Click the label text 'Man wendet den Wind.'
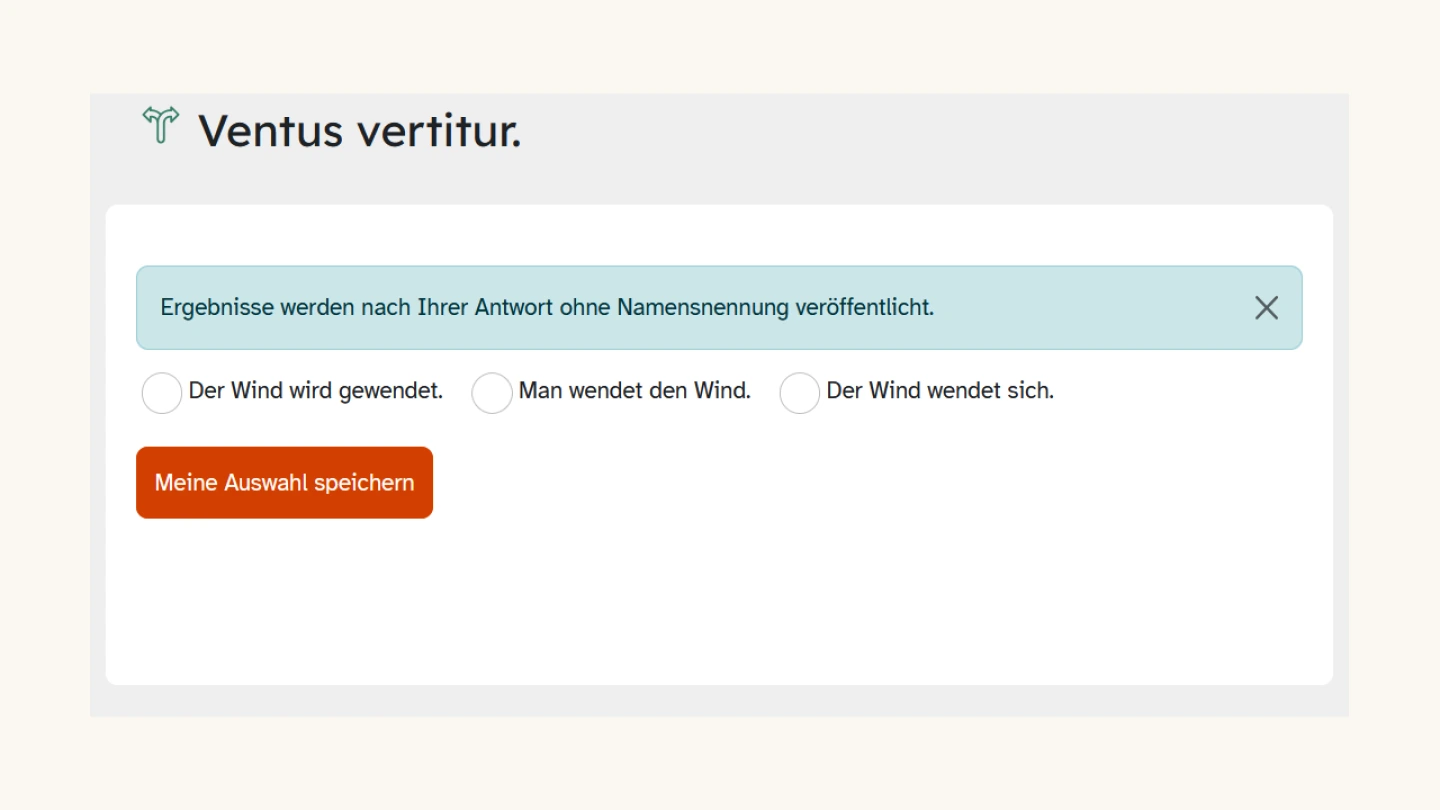Viewport: 1440px width, 810px height. coord(634,391)
